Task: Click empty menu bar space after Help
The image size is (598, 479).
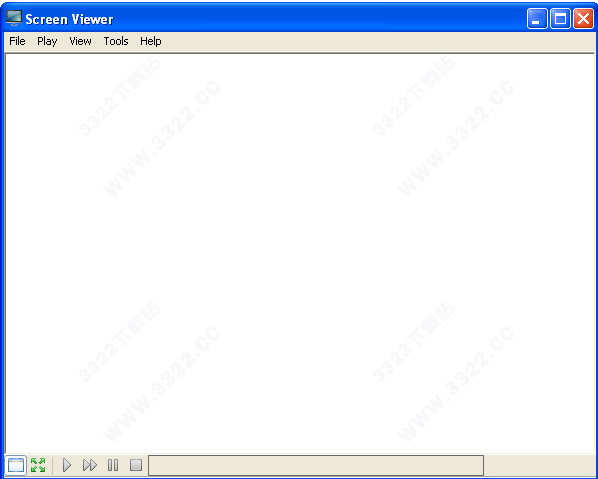Action: 378,41
